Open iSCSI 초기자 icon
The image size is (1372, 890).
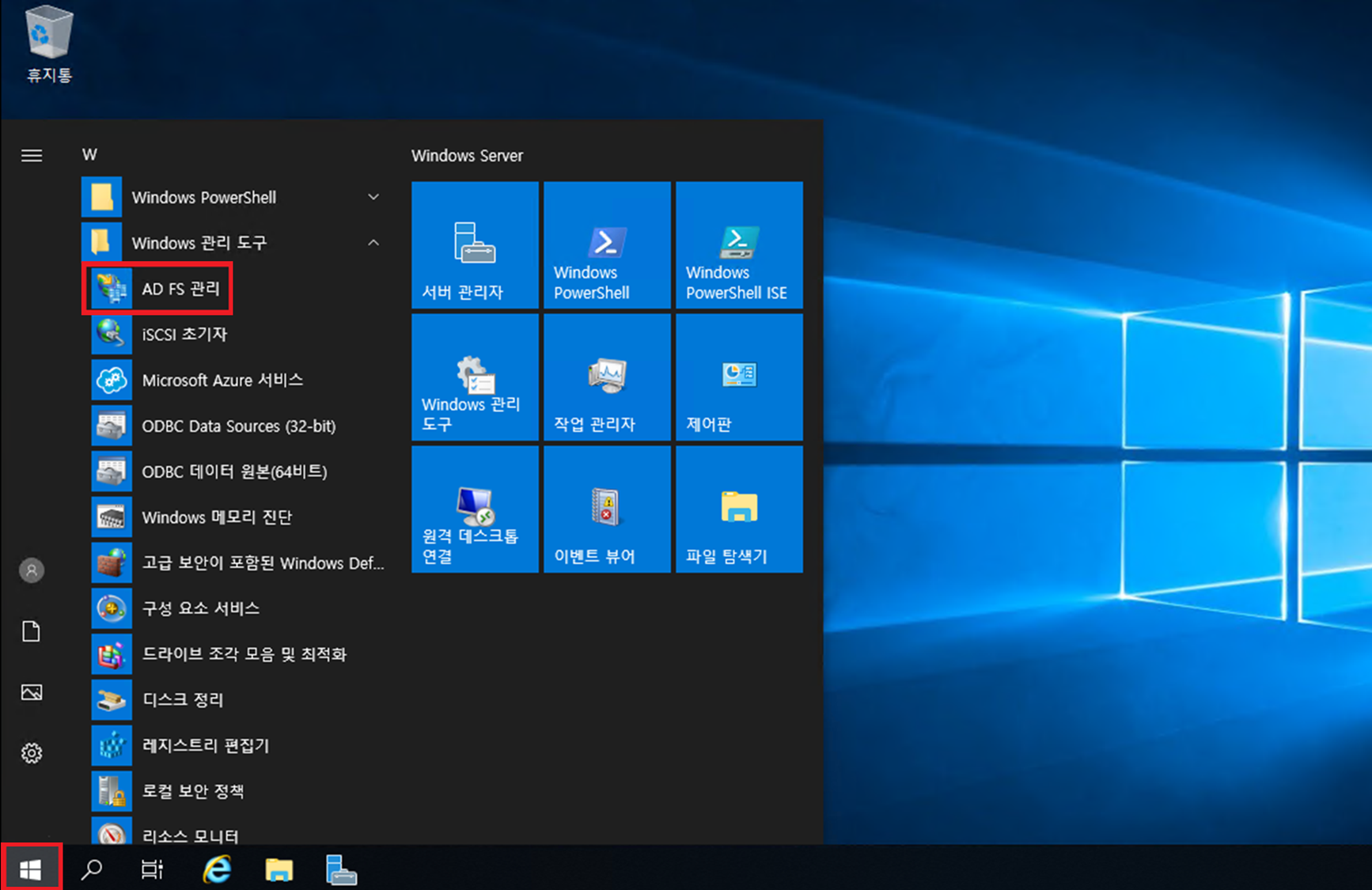click(x=112, y=335)
